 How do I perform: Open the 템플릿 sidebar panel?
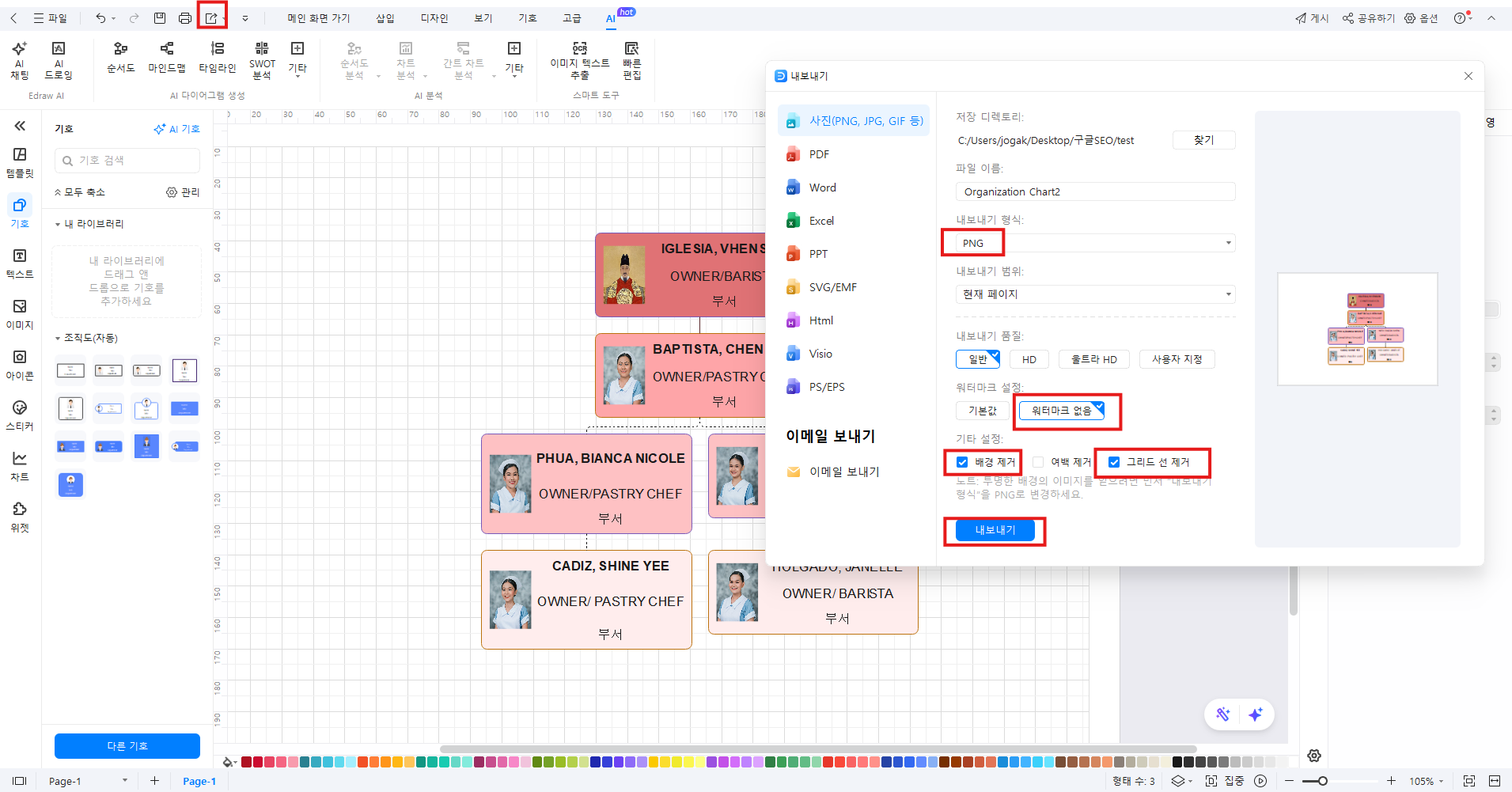pos(20,163)
